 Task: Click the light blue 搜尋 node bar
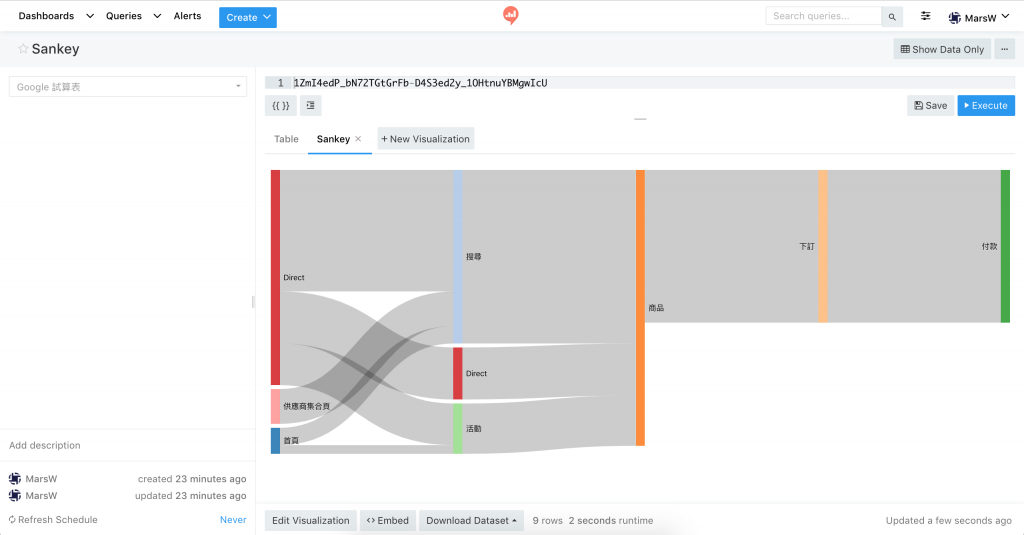(458, 256)
